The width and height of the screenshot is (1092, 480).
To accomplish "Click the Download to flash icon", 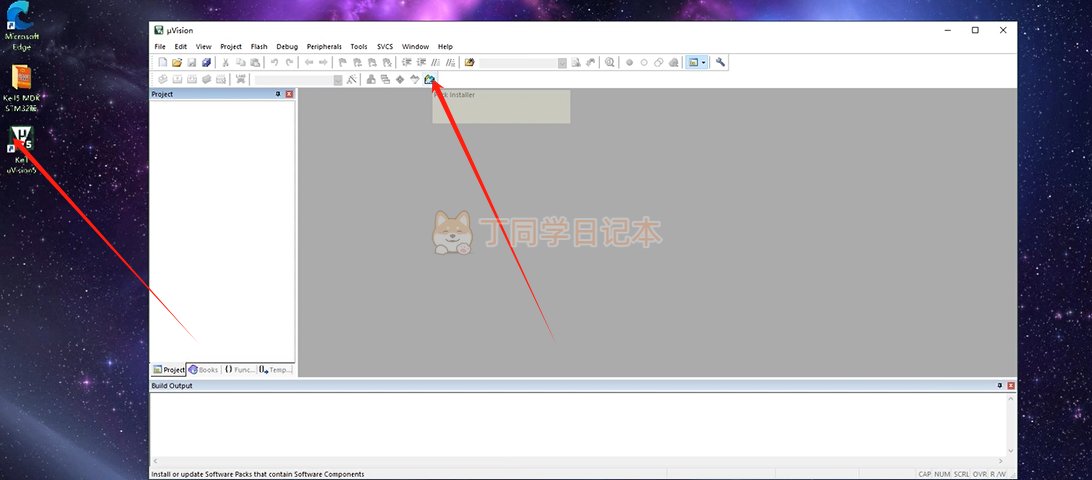I will tap(240, 79).
